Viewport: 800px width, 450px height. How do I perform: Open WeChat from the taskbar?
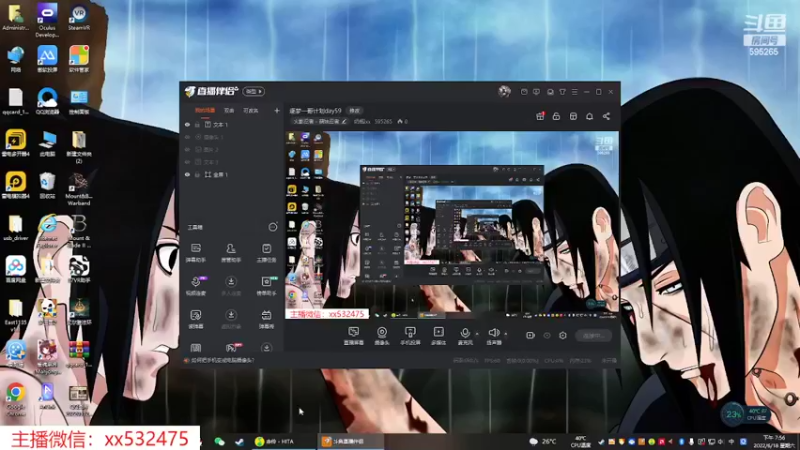pyautogui.click(x=219, y=441)
